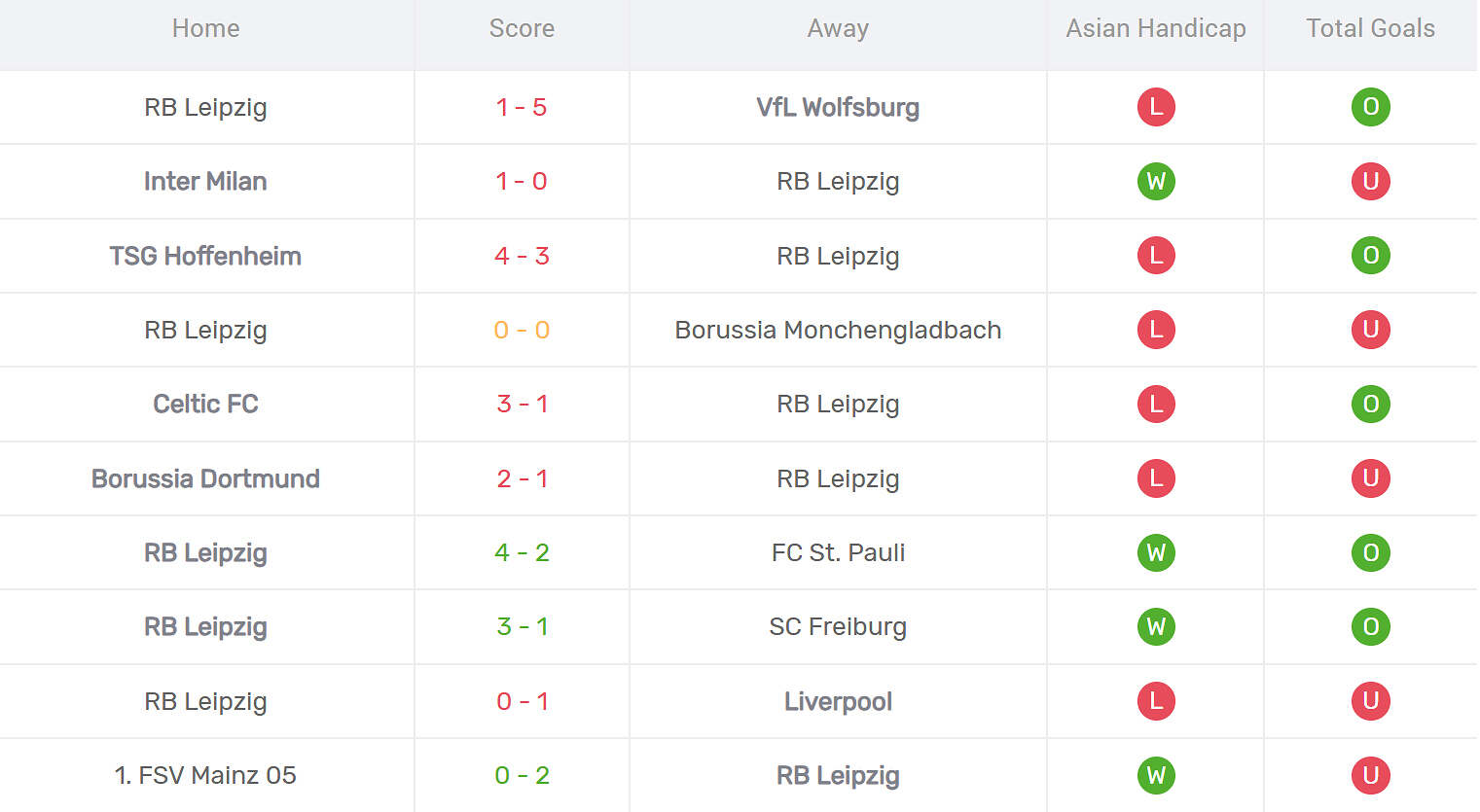
Task: Click green W handicap badge in Inter Milan row
Action: pos(1156,181)
